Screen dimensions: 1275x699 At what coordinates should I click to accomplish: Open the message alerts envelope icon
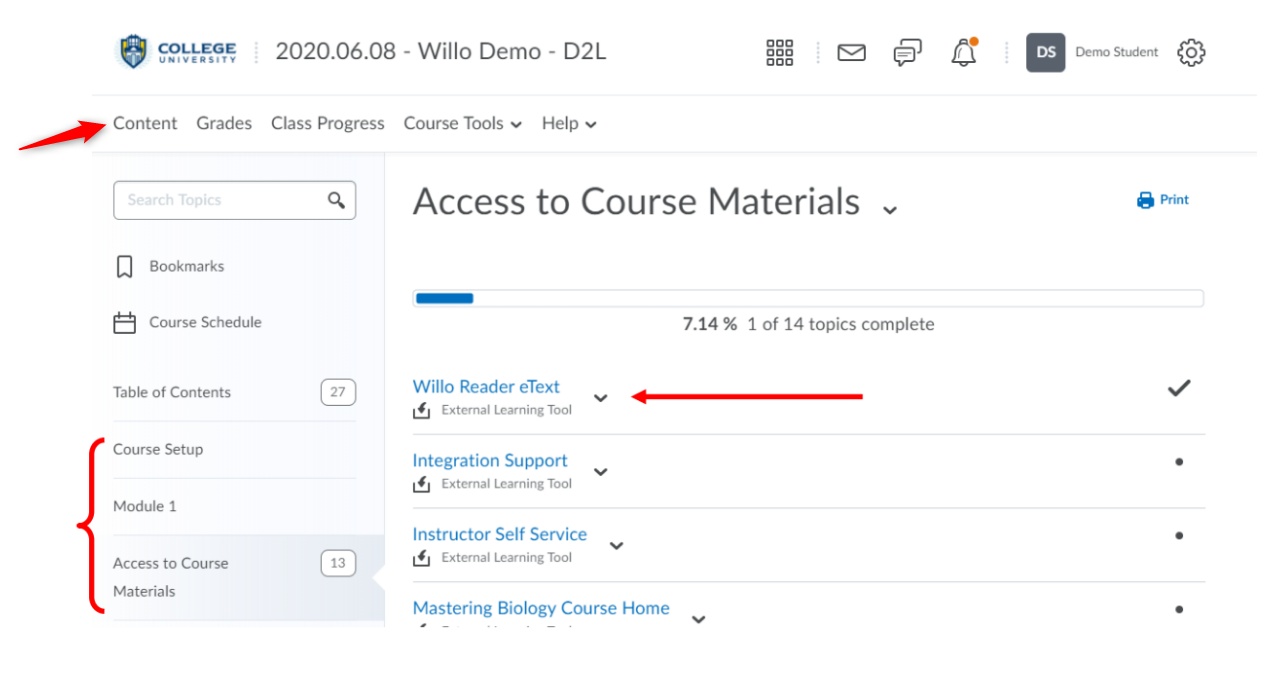[x=851, y=53]
